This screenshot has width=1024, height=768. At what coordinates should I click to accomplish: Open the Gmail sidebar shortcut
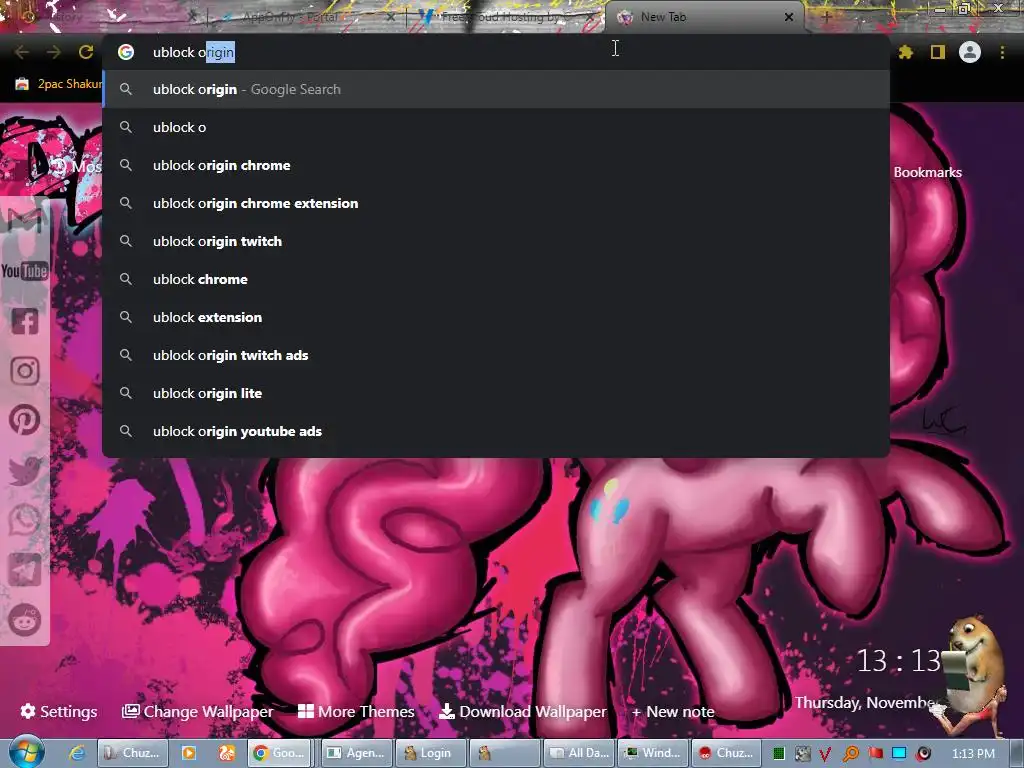(x=25, y=220)
